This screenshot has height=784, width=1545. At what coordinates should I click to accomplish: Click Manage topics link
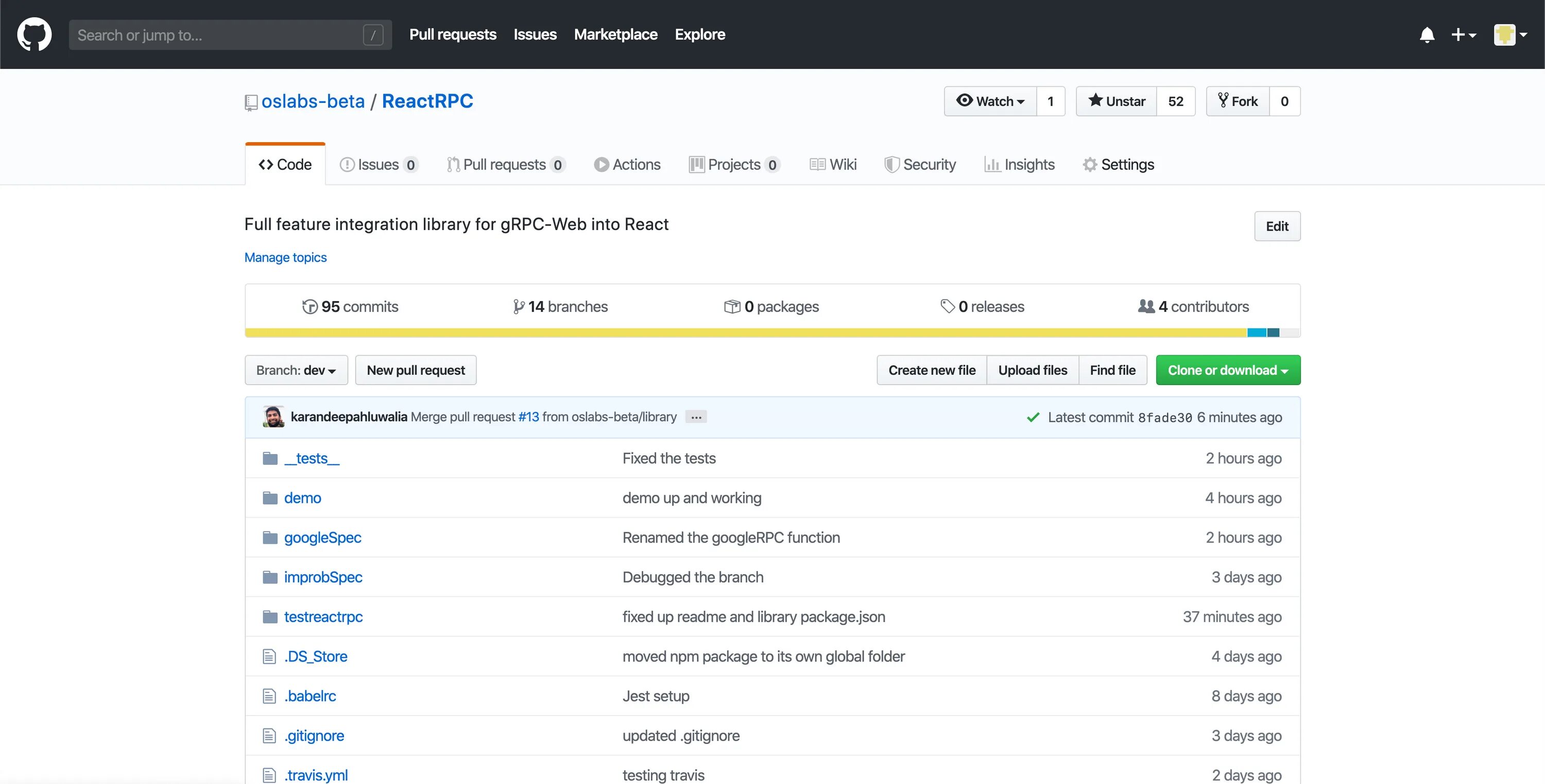tap(285, 257)
